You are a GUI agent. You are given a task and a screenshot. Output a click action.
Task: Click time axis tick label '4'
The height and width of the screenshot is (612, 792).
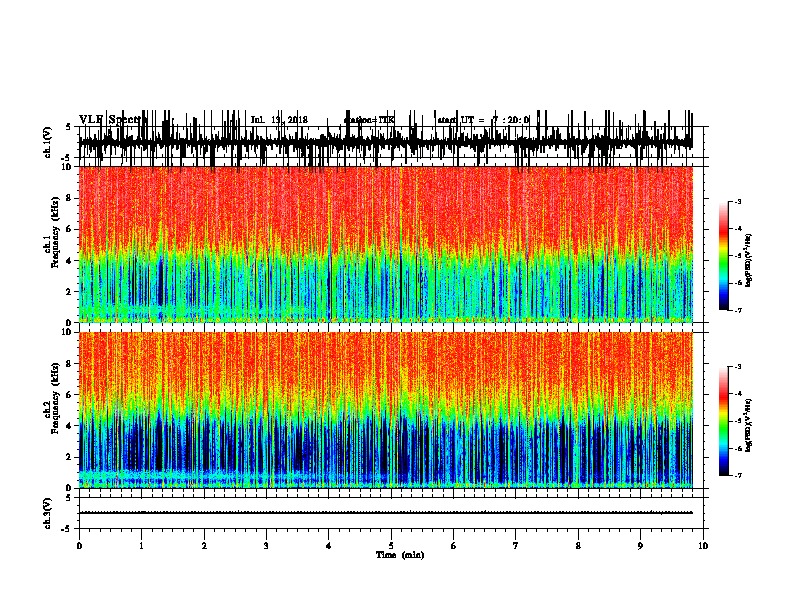329,546
